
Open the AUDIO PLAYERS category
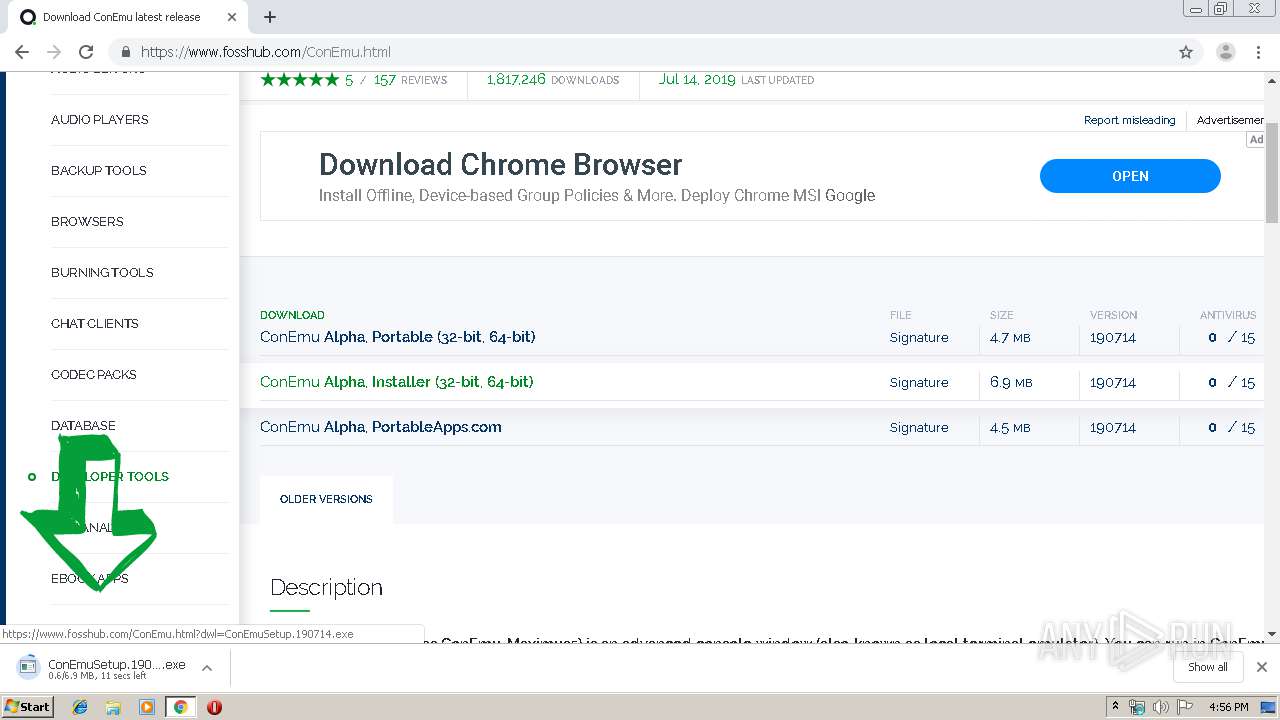tap(100, 119)
